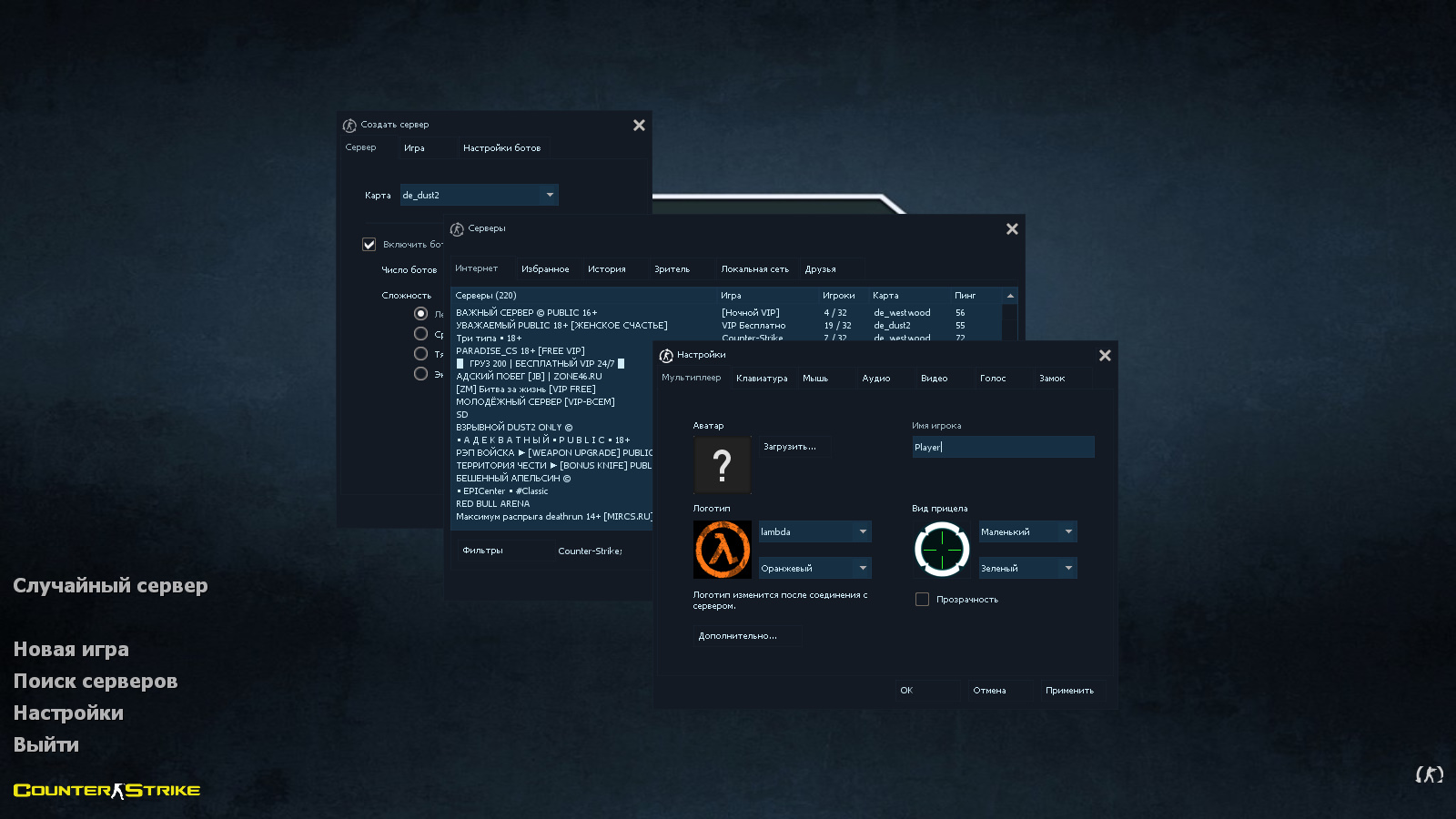Select the first difficulty radio button
Viewport: 1456px width, 819px height.
coord(420,314)
